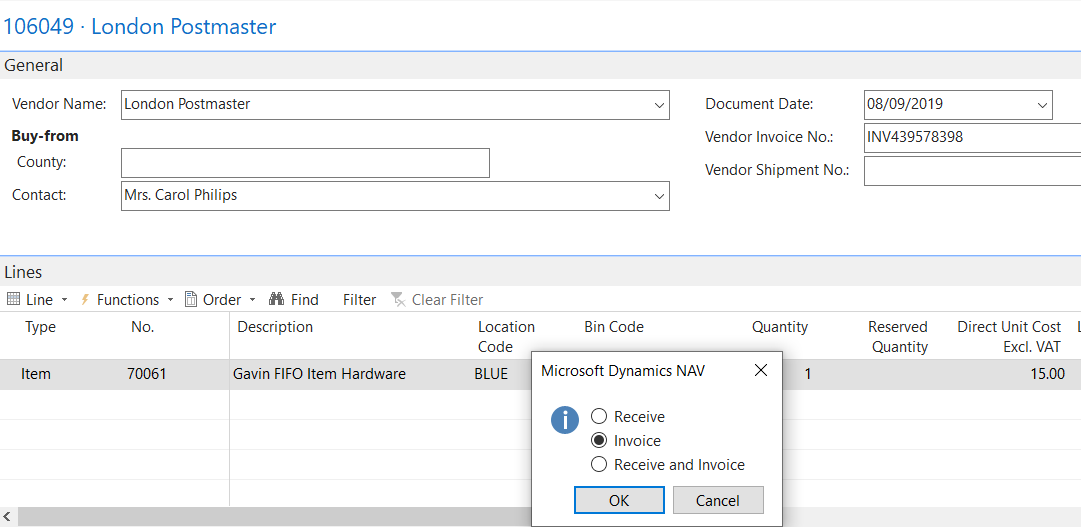Click the Functions lightning bolt icon

click(85, 299)
